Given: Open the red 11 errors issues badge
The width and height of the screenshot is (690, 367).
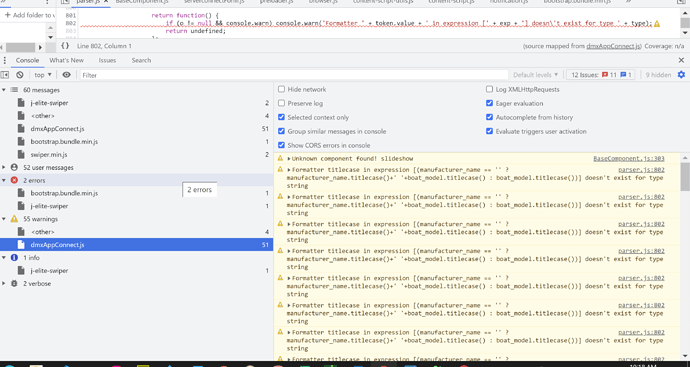Looking at the screenshot, I should tap(609, 75).
